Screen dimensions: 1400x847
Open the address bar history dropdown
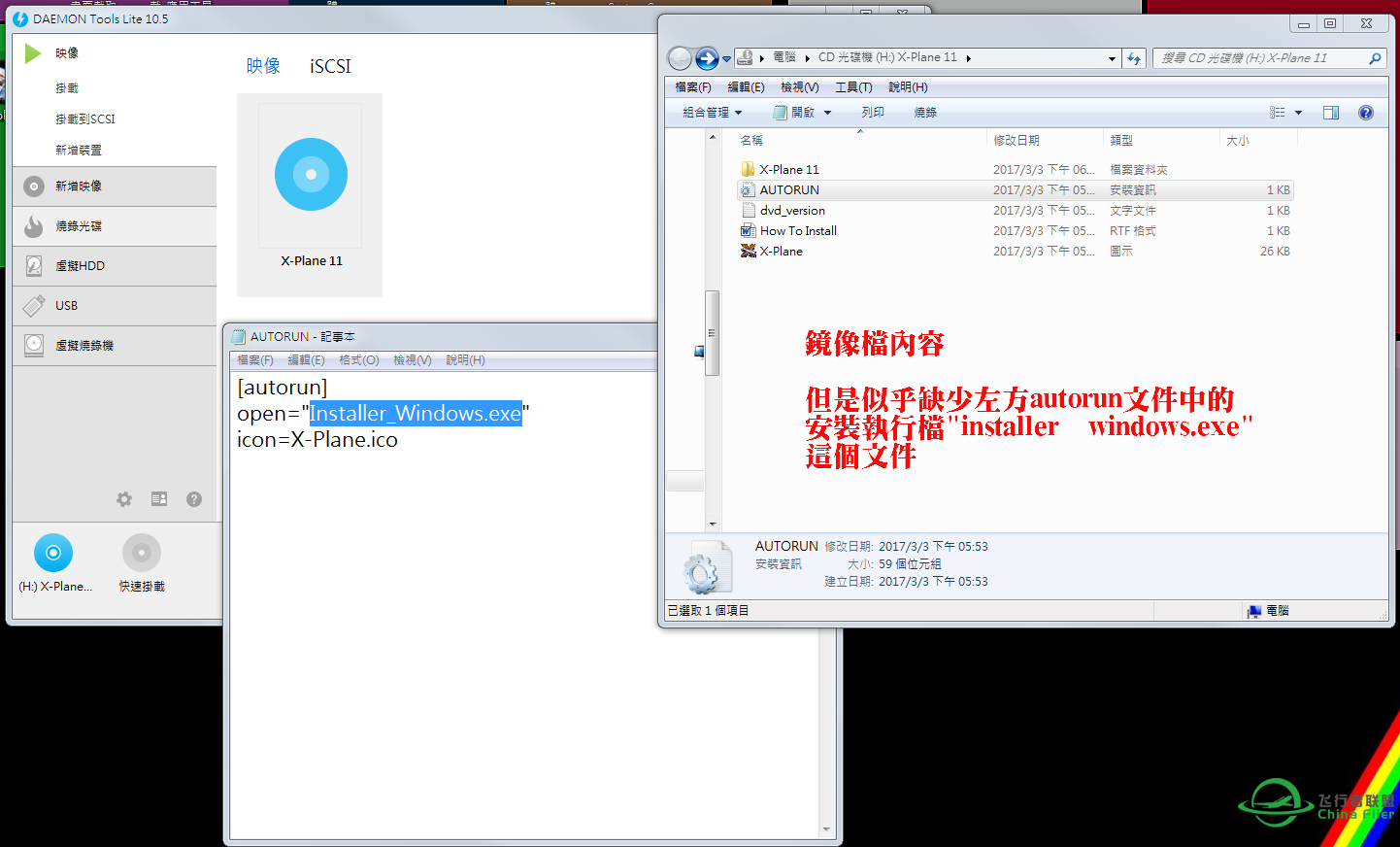(1112, 59)
